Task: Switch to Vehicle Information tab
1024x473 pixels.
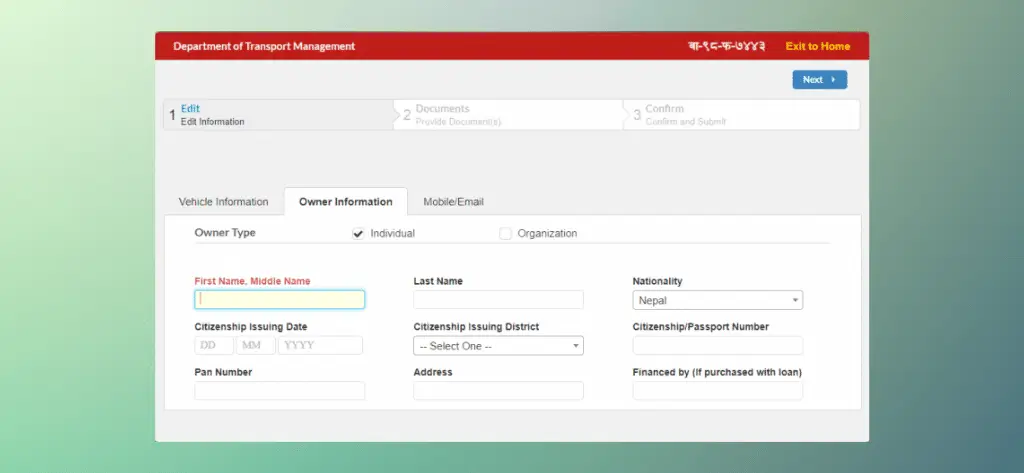Action: pos(223,202)
